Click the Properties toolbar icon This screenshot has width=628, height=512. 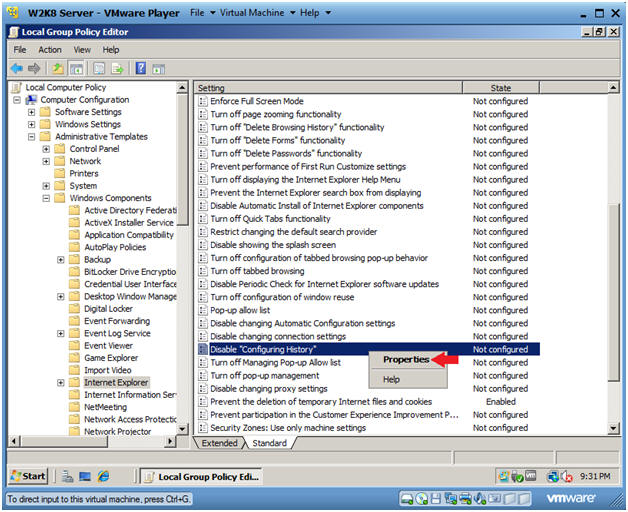[x=99, y=69]
